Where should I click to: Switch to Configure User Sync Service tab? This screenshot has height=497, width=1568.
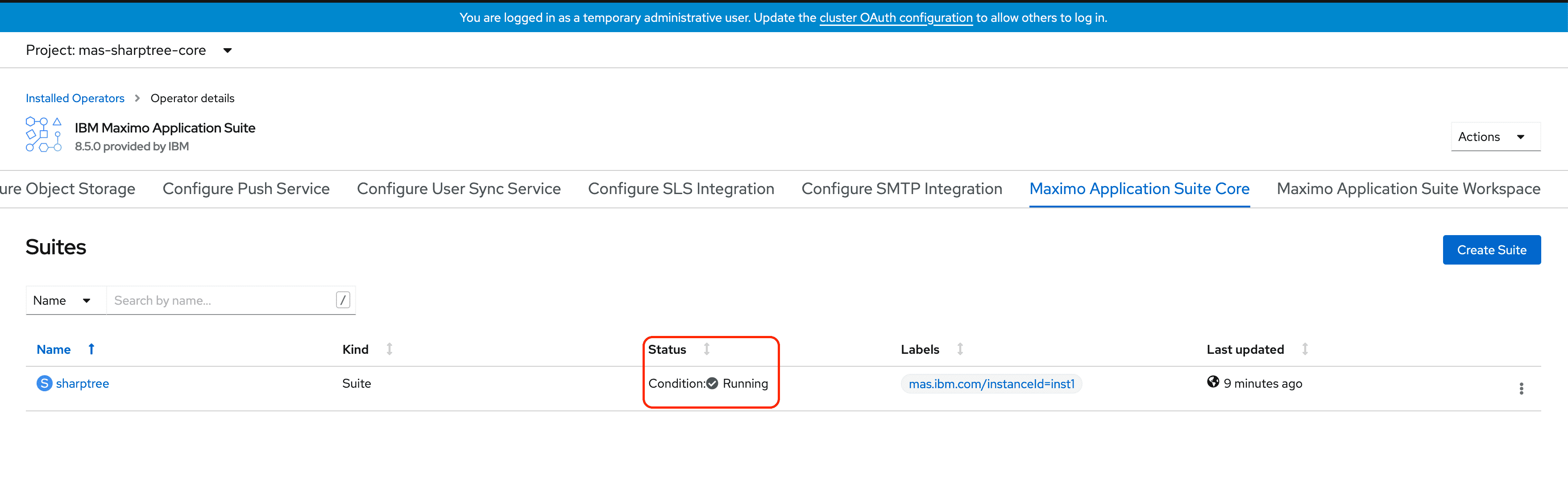pos(458,189)
